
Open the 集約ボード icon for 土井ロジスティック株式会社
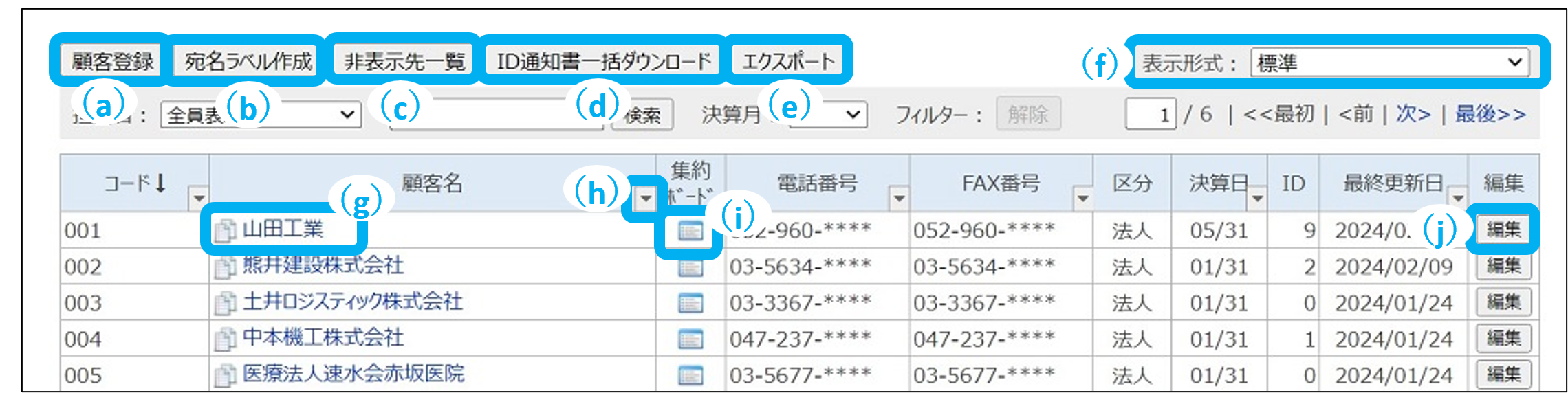pos(690,303)
